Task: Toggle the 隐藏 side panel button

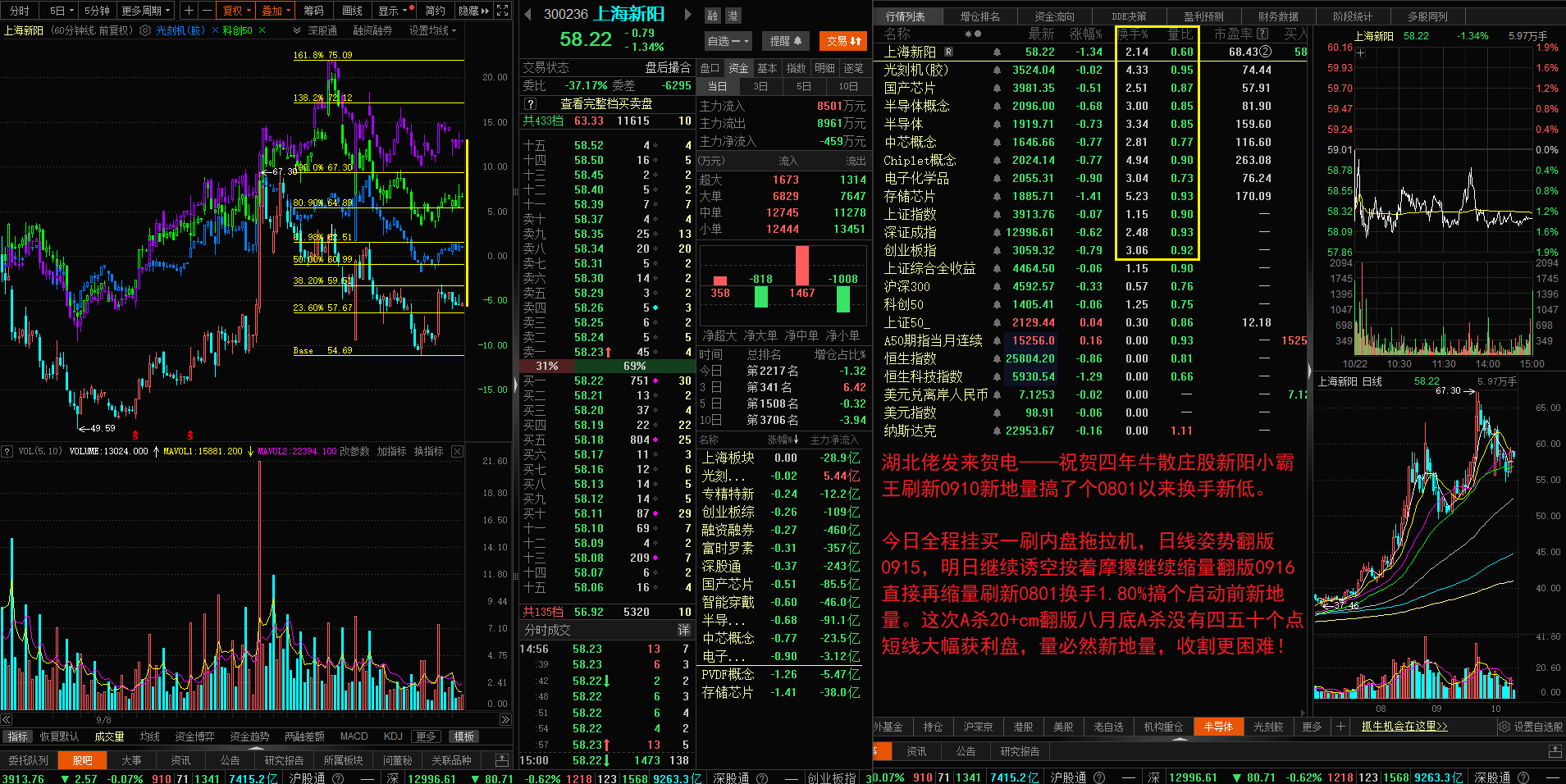Action: 473,11
